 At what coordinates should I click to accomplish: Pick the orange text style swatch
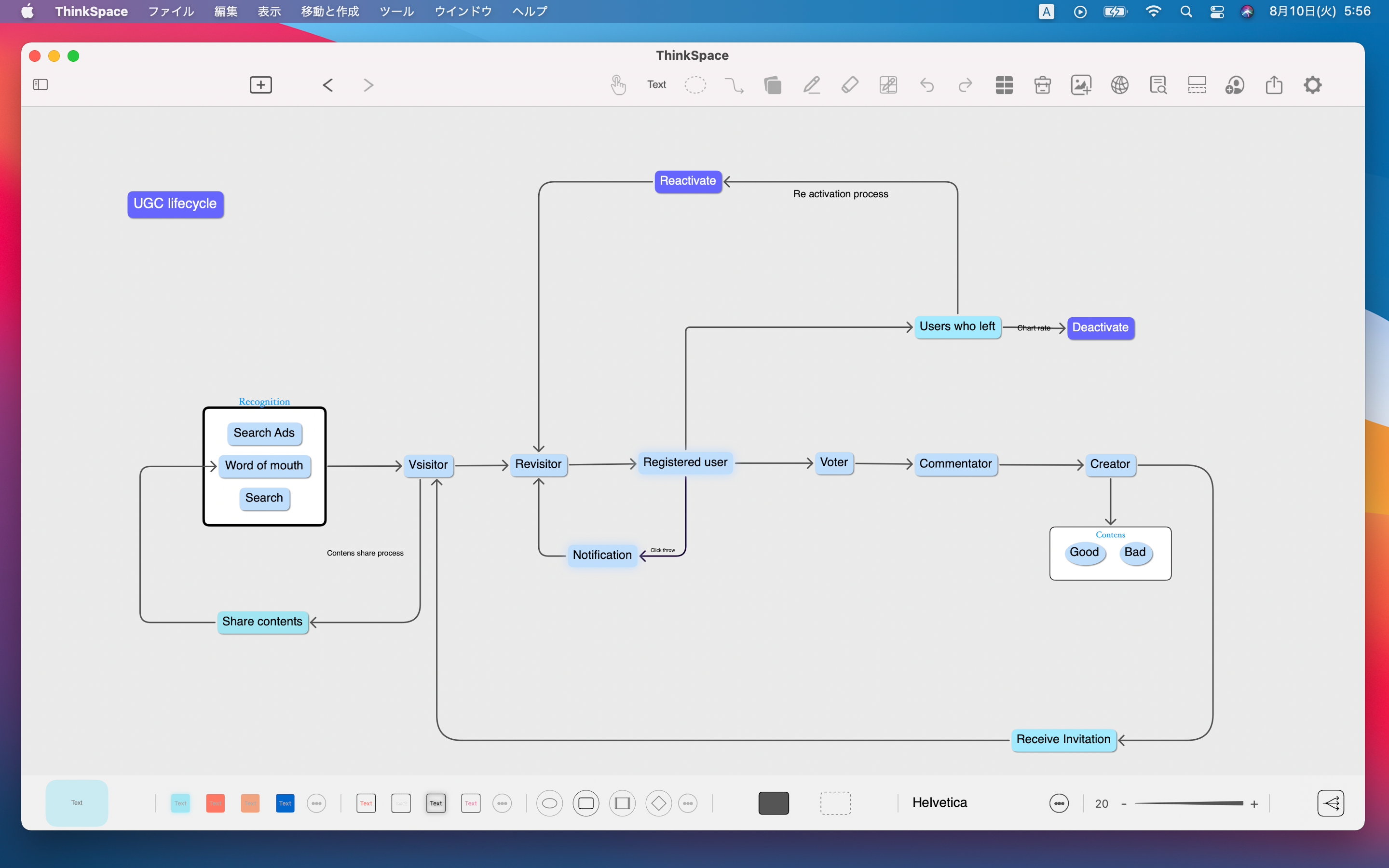click(250, 803)
